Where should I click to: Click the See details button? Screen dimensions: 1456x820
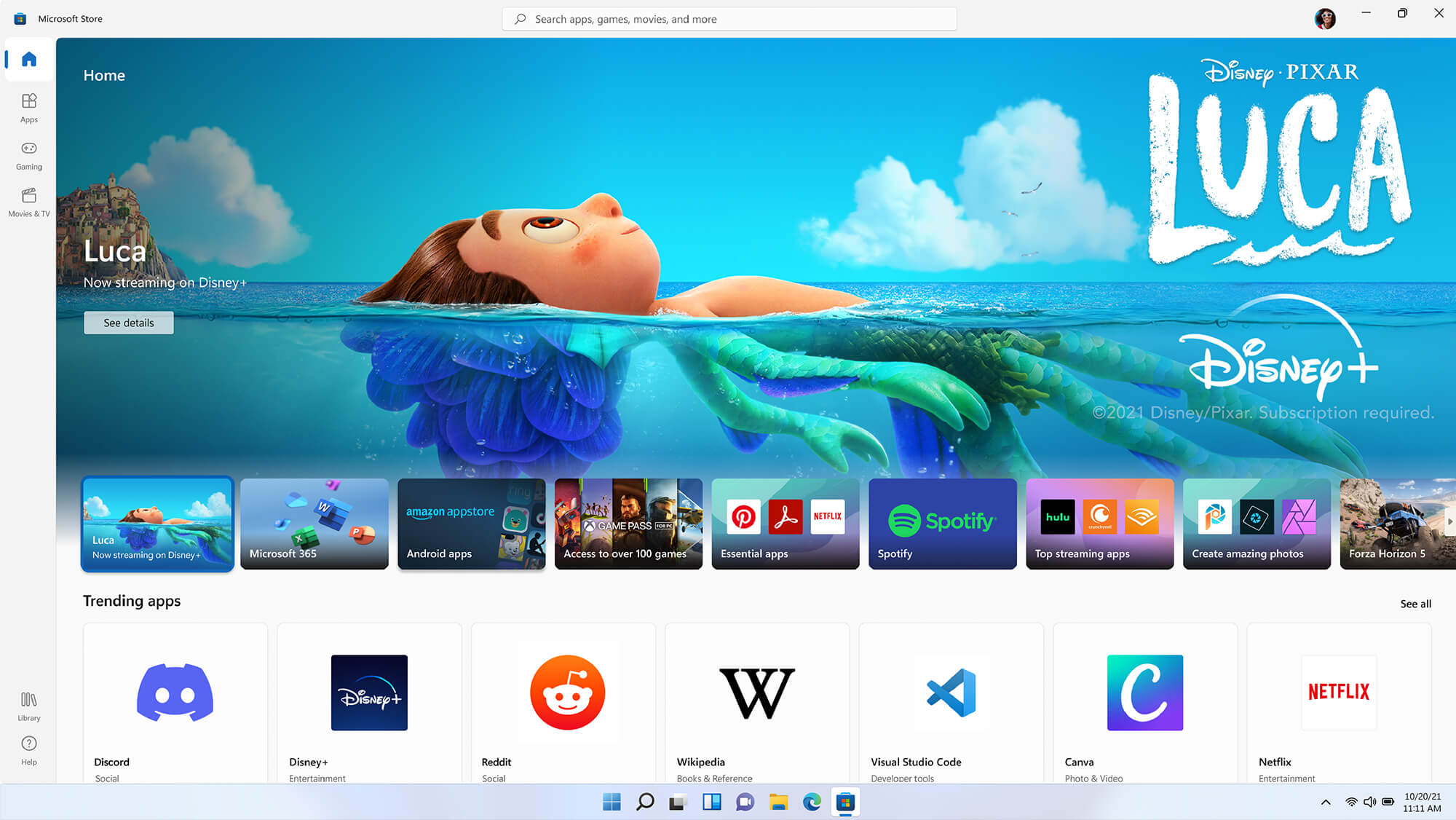[x=129, y=323]
